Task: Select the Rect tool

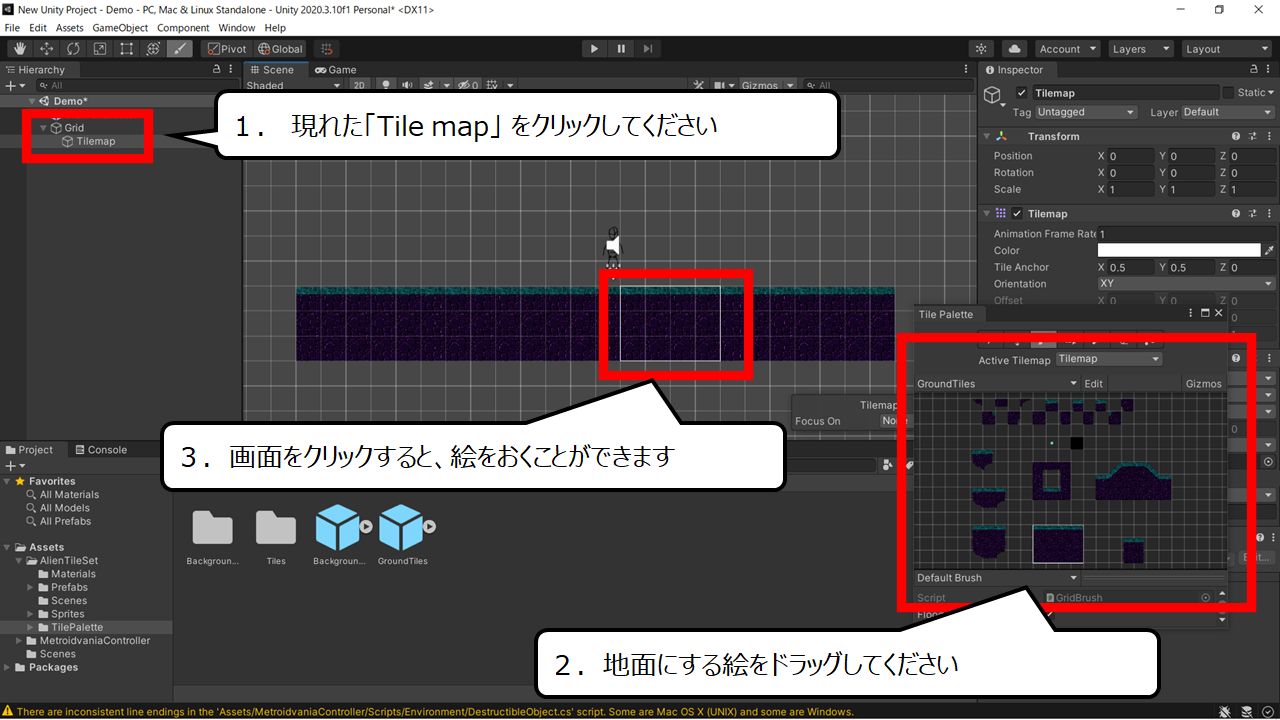Action: [127, 49]
